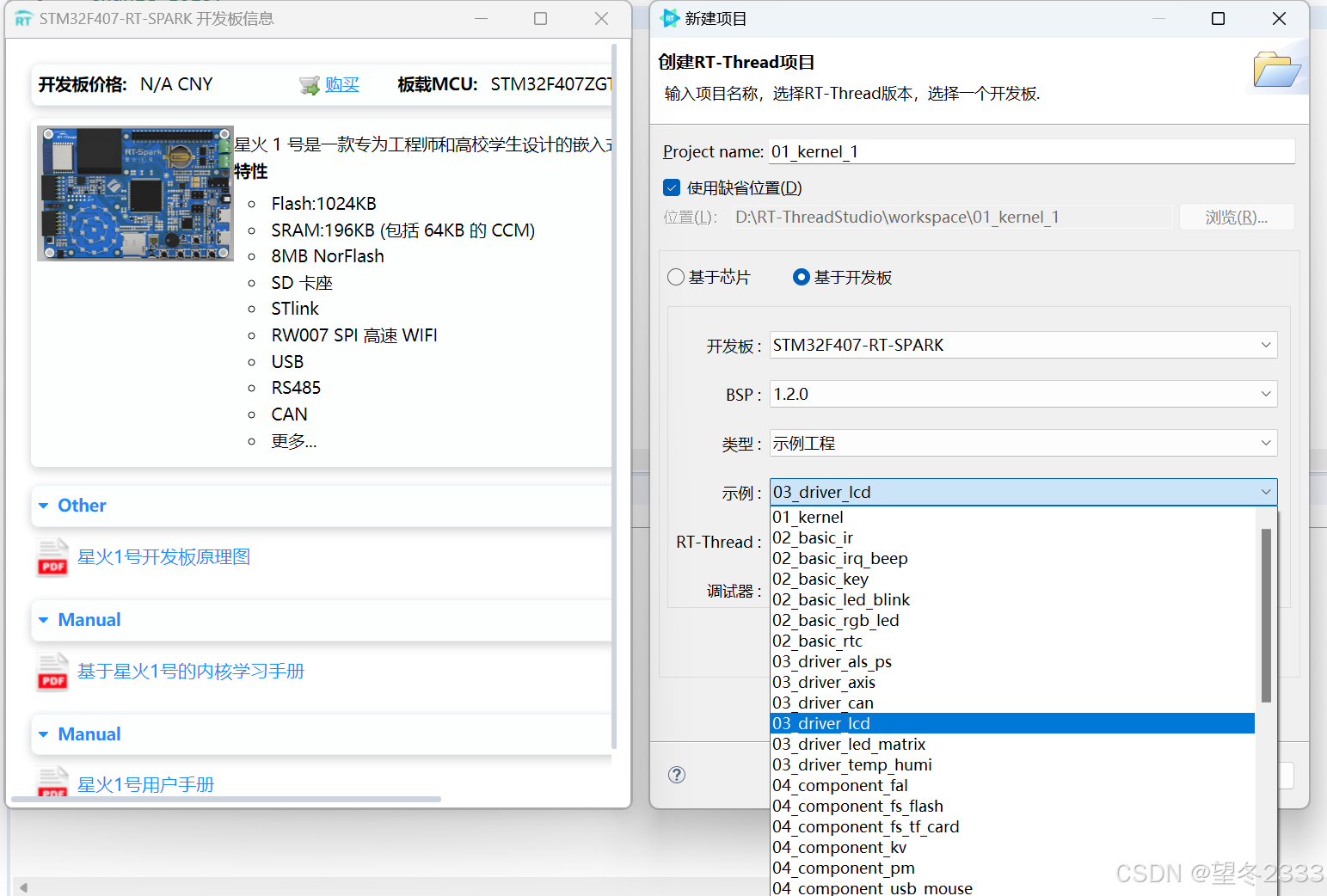Open the BSP version dropdown 1.2.0

[1023, 394]
